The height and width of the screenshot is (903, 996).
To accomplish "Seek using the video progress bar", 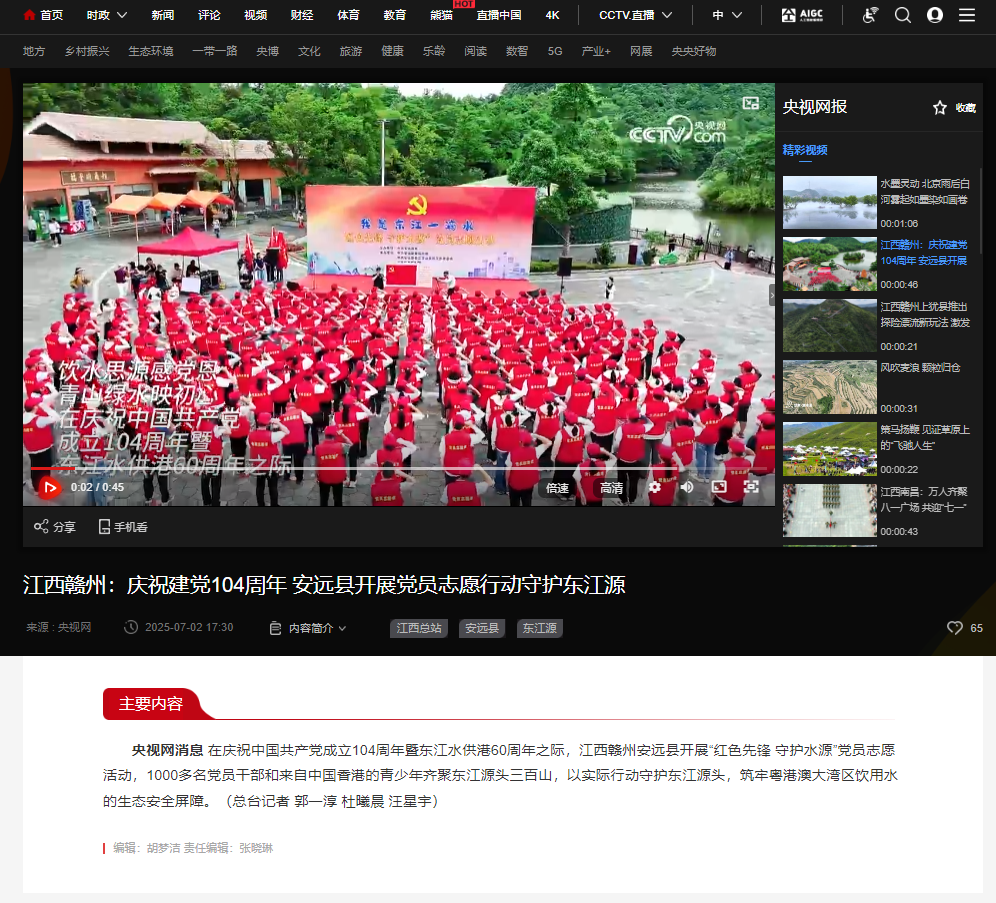I will (399, 469).
